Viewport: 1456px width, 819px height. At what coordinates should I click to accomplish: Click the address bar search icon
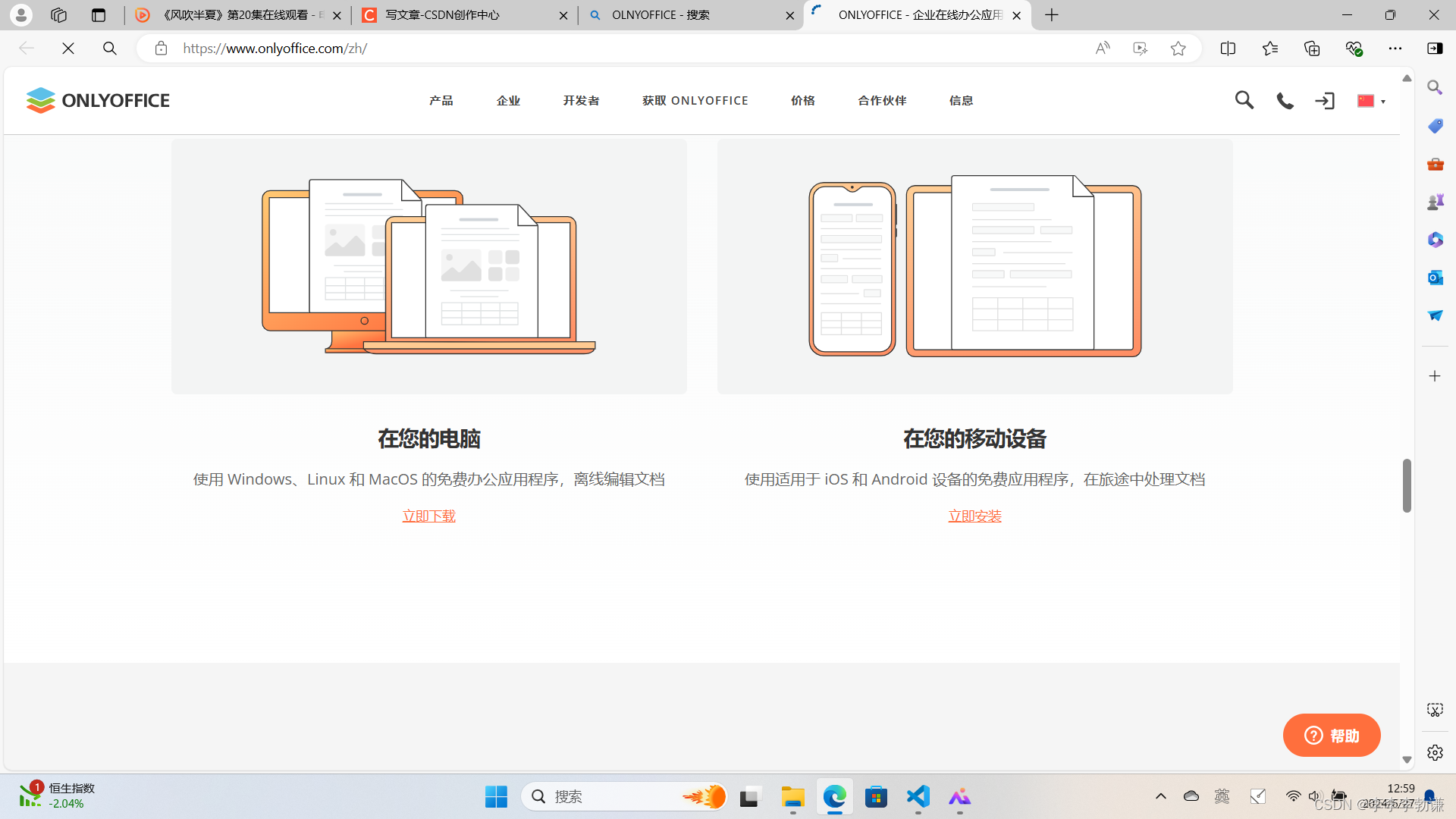coord(110,49)
